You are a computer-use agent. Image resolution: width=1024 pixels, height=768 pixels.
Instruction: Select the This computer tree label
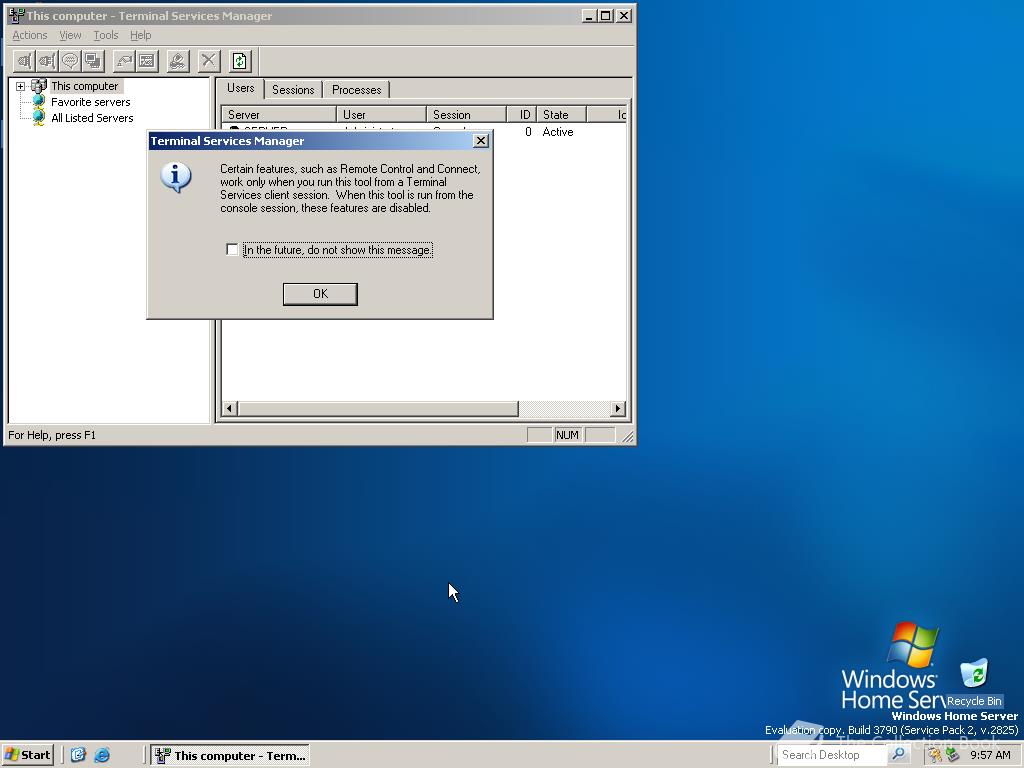(85, 86)
